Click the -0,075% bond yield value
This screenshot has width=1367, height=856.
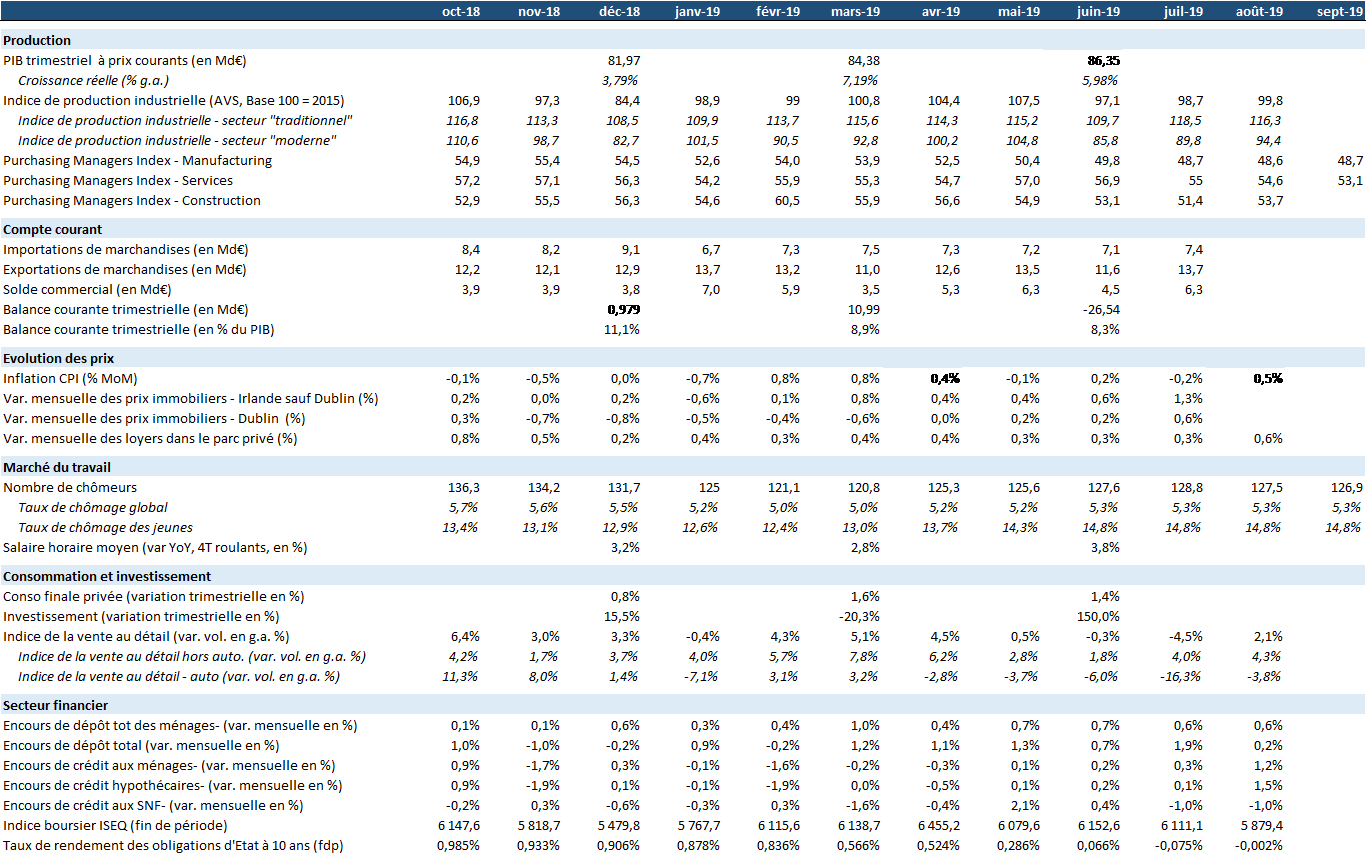(x=1179, y=845)
